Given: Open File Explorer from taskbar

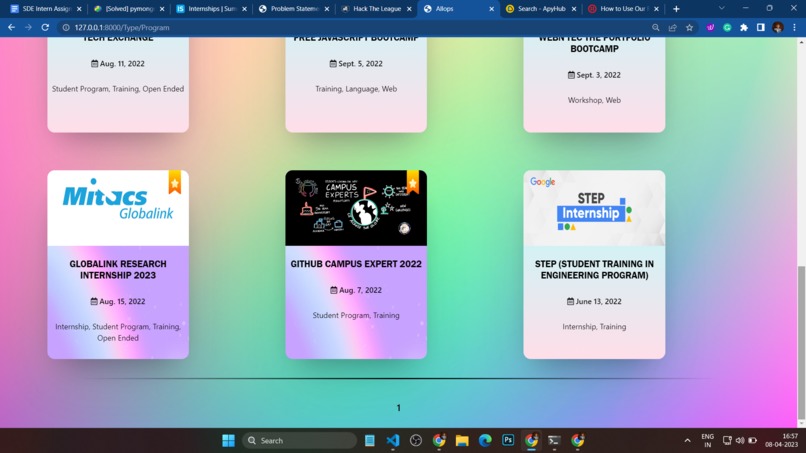Looking at the screenshot, I should point(462,441).
